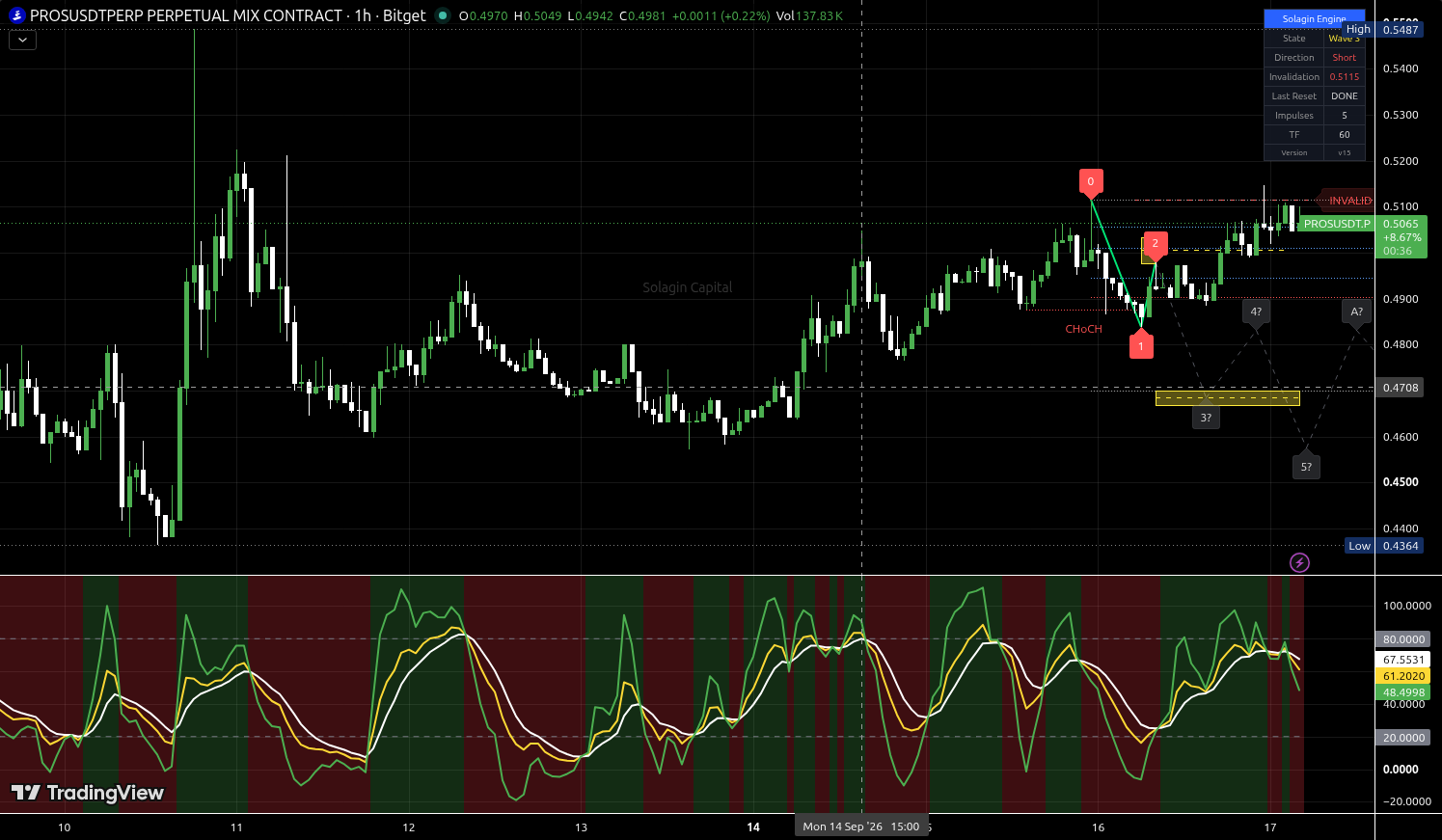Click the projected wave label A?
The image size is (1442, 840).
[x=1356, y=312]
